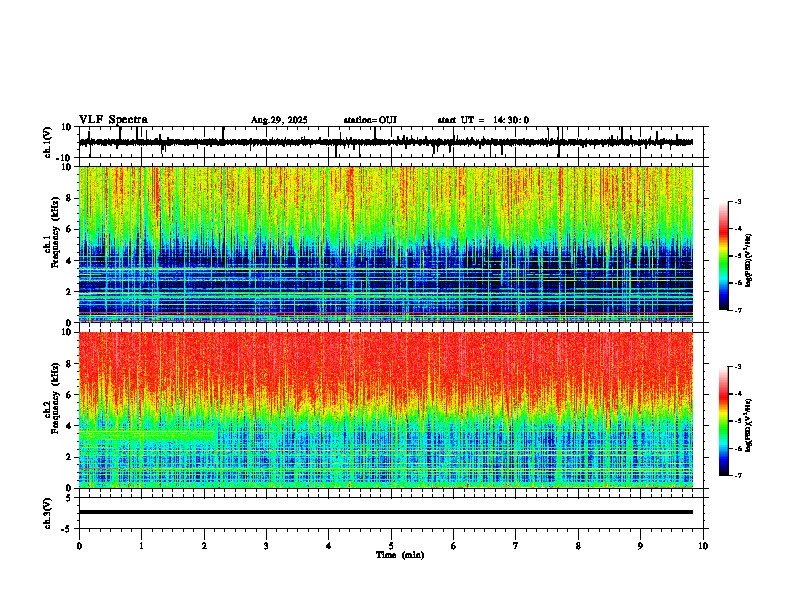This screenshot has height=612, width=792.
Task: Click the date 'Aug.29, 2025' label
Action: coord(279,120)
